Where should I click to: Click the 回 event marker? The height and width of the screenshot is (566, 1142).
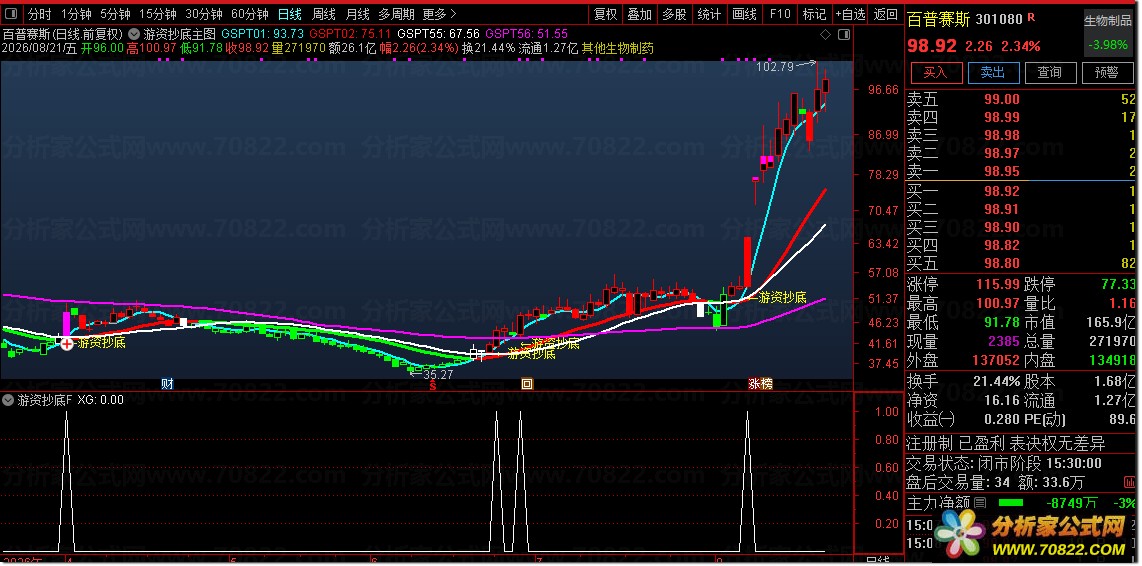527,385
